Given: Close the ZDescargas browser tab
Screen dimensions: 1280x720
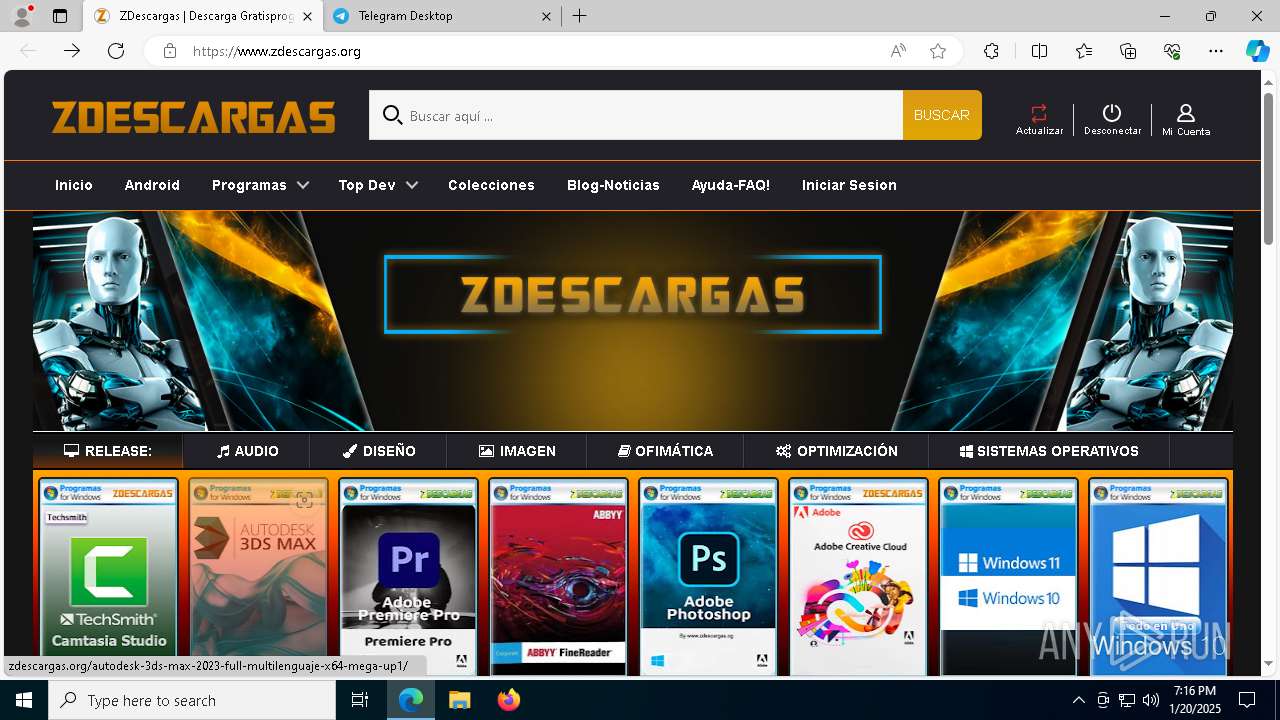Looking at the screenshot, I should [x=307, y=16].
